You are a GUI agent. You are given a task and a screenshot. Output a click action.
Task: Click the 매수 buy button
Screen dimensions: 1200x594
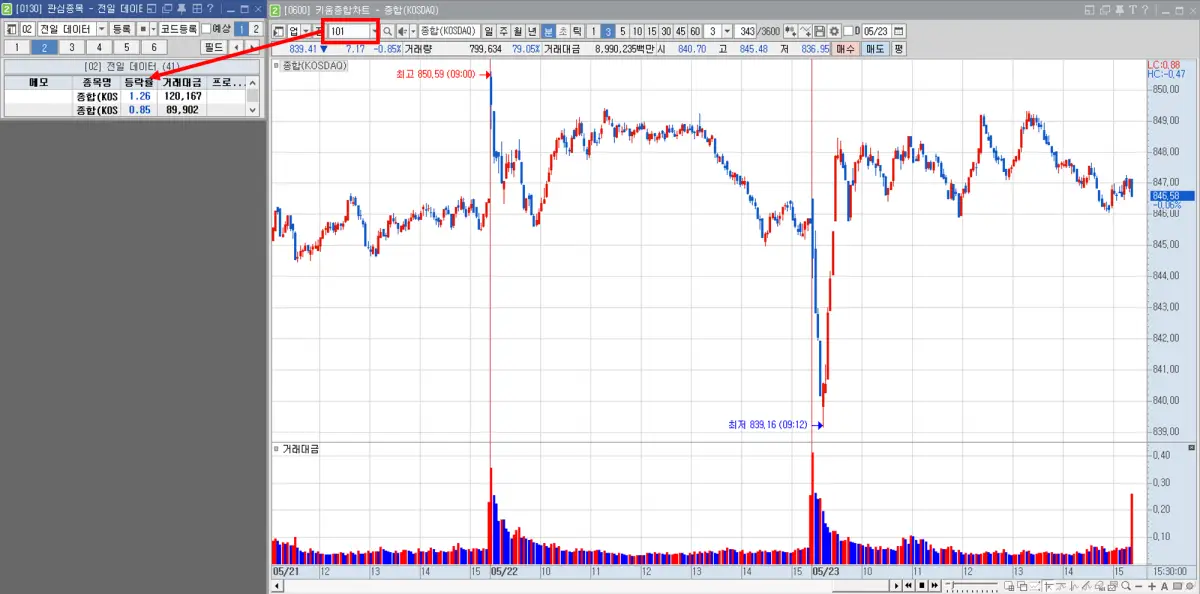tap(845, 48)
